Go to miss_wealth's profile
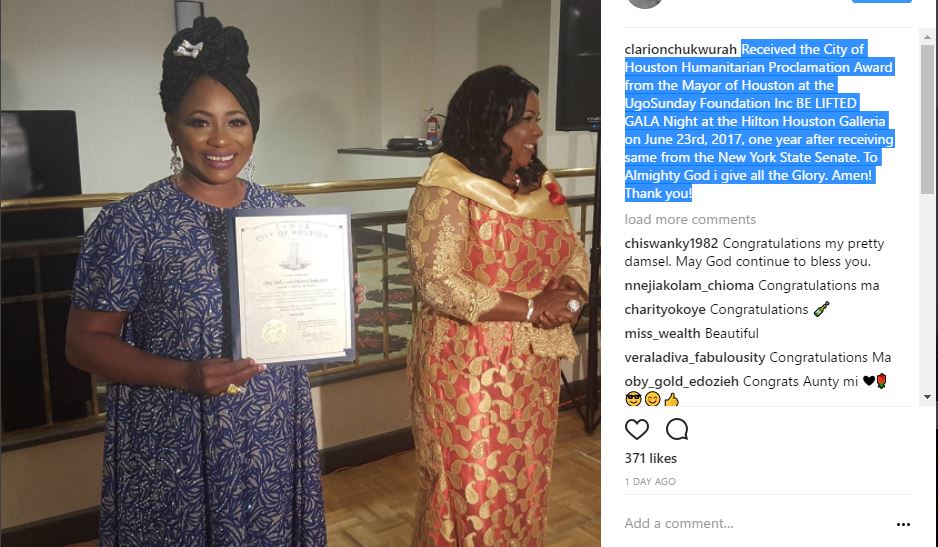The image size is (938, 547). click(x=662, y=333)
